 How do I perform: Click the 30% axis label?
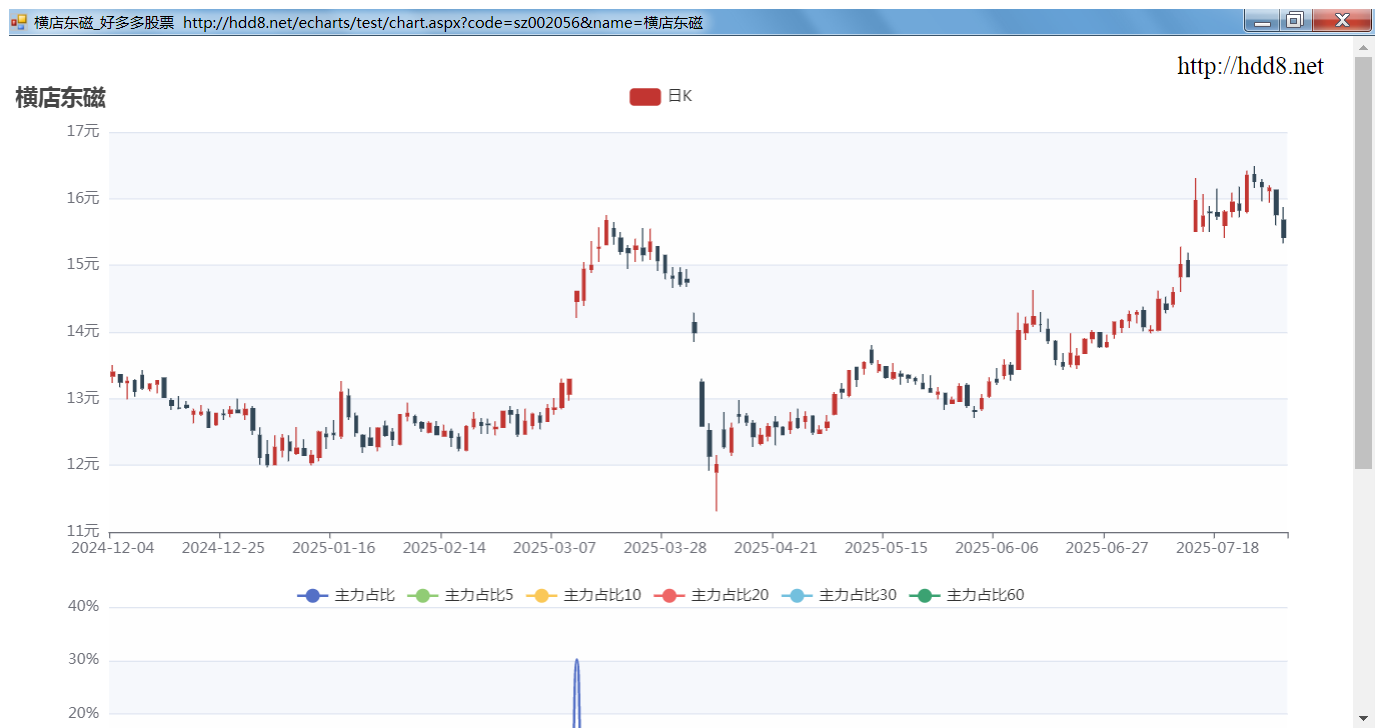(83, 660)
